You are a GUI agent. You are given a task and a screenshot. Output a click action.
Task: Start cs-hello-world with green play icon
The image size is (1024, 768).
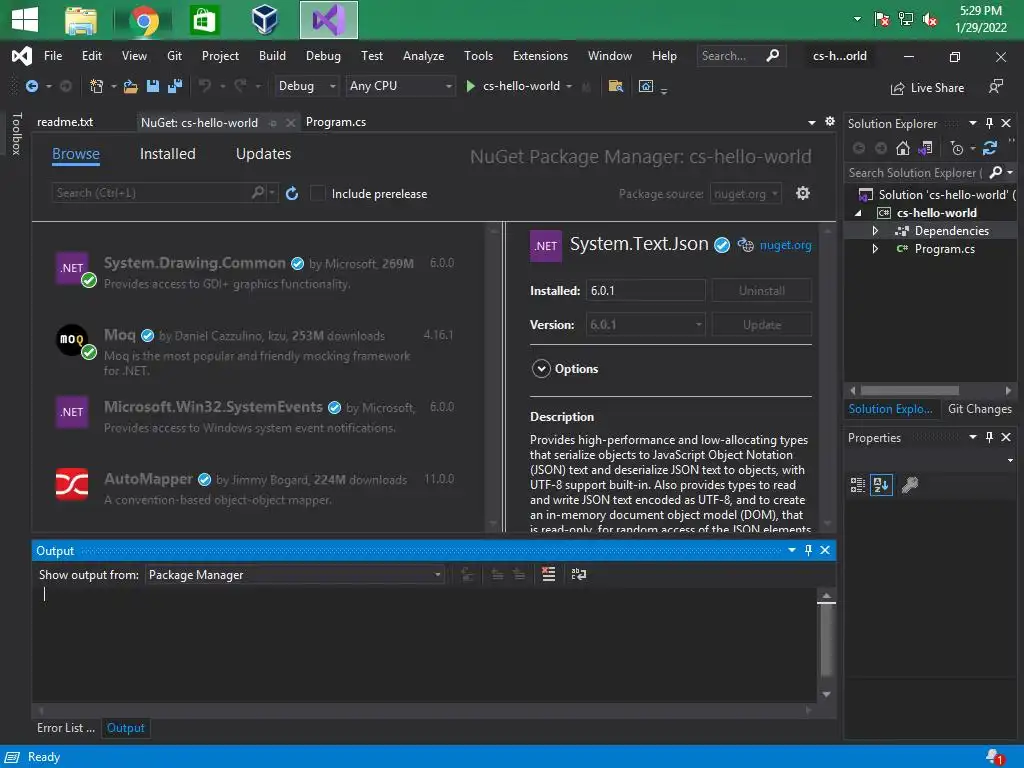tap(470, 86)
